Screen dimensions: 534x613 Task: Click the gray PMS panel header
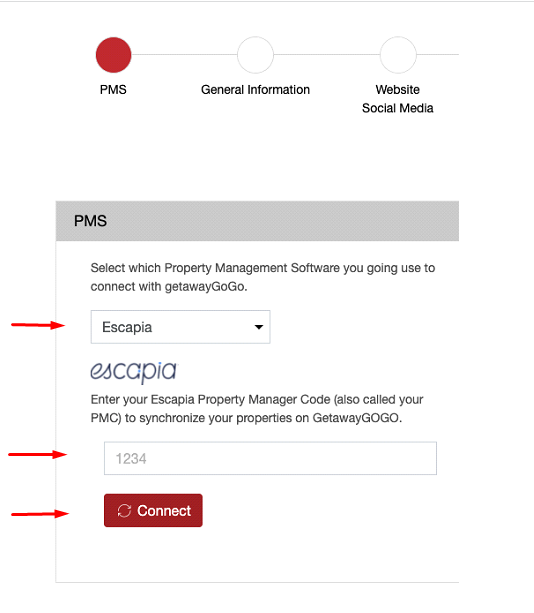coord(257,221)
